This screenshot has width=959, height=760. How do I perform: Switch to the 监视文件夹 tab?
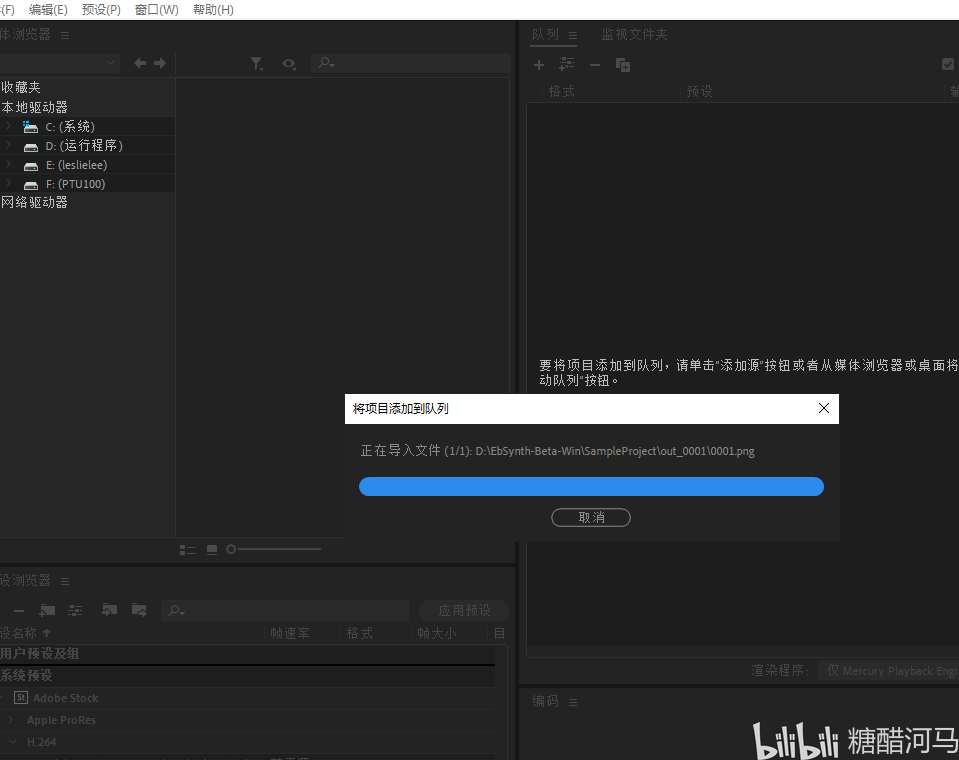tap(634, 35)
